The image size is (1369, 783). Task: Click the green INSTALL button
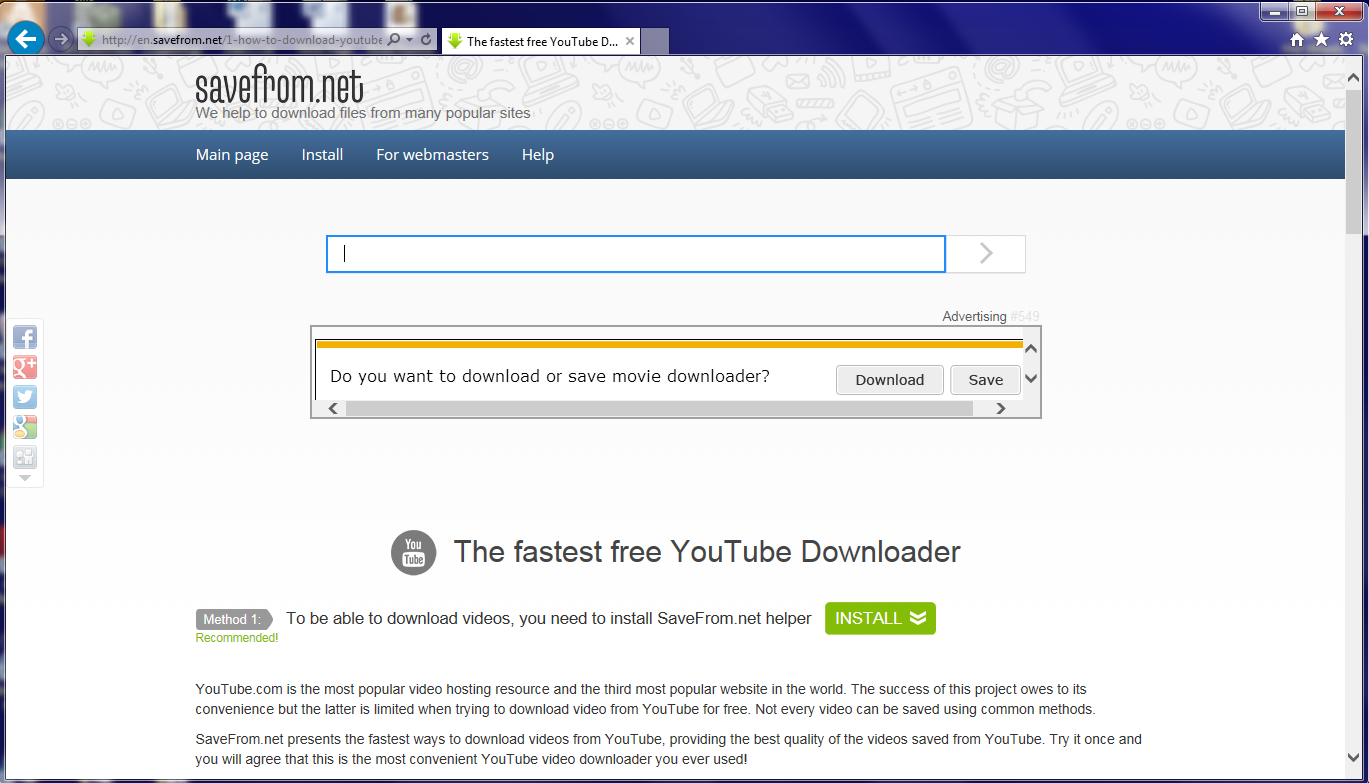tap(880, 618)
